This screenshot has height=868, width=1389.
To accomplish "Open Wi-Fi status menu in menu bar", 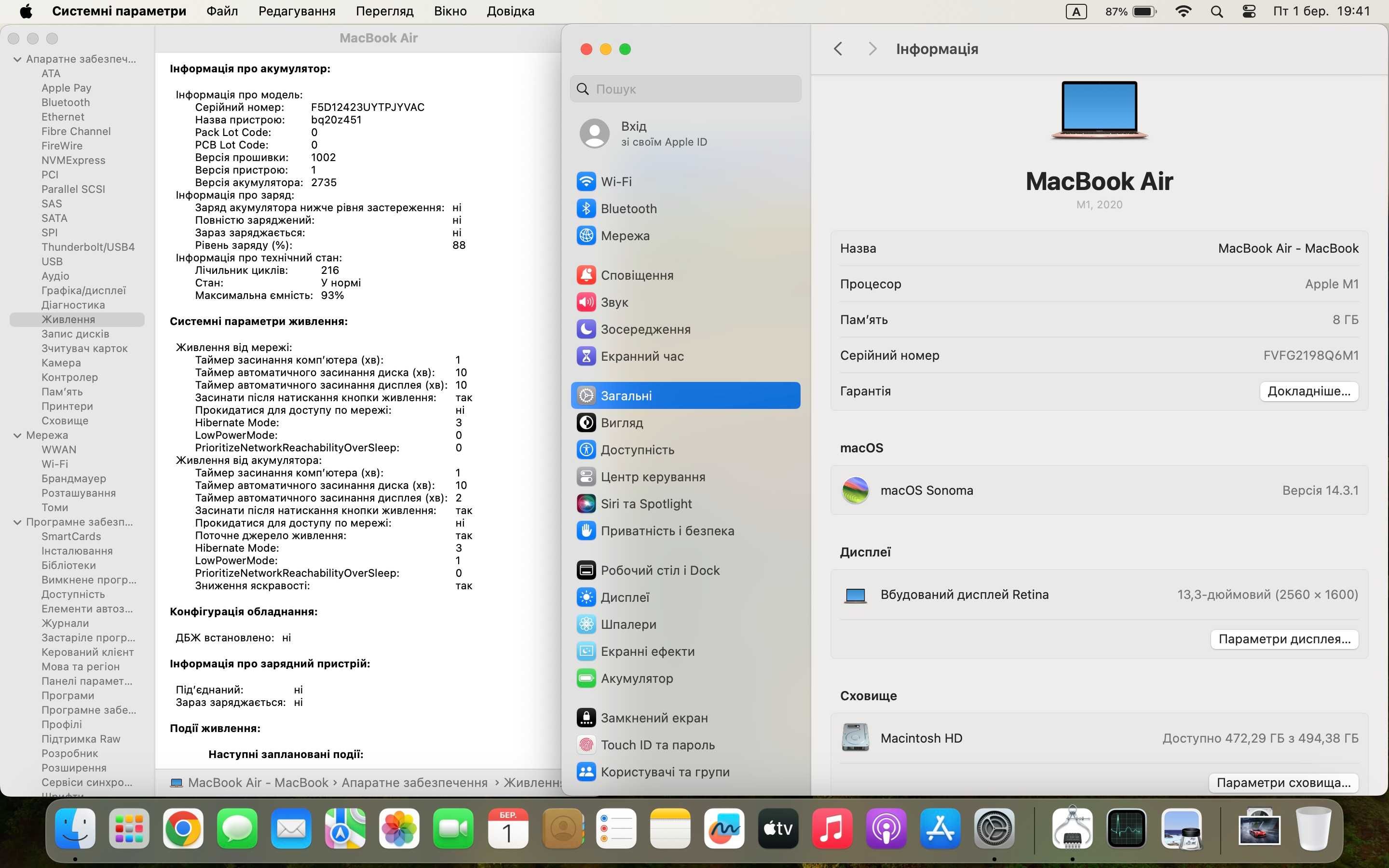I will (1183, 11).
